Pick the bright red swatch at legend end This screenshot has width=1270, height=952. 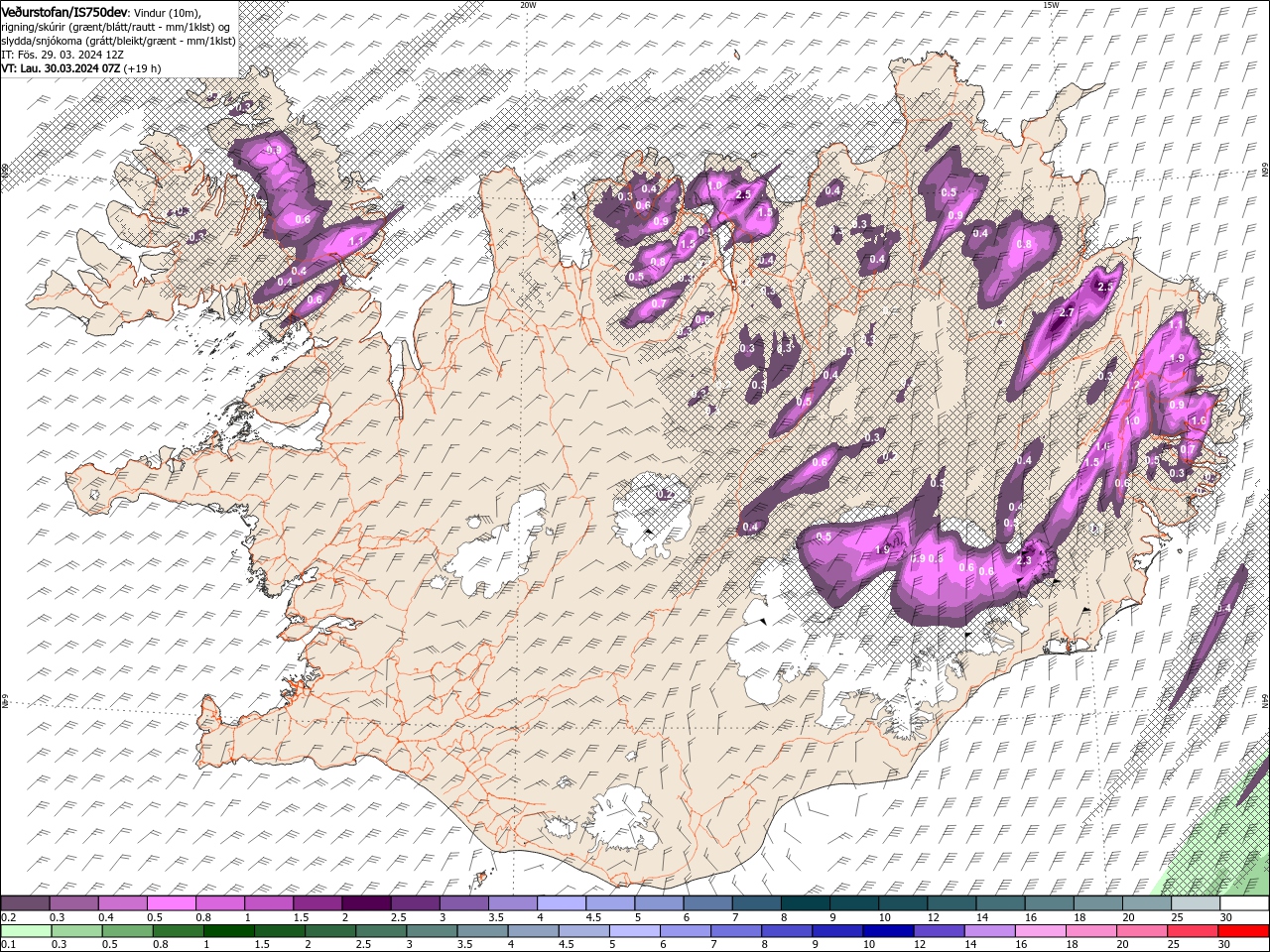pyautogui.click(x=1244, y=931)
